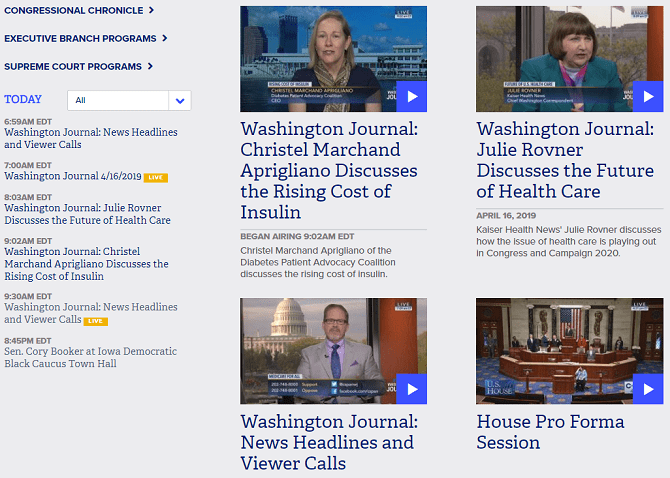Viewport: 670px width, 478px height.
Task: Click the Julie Rovner video thumbnail
Action: 570,59
